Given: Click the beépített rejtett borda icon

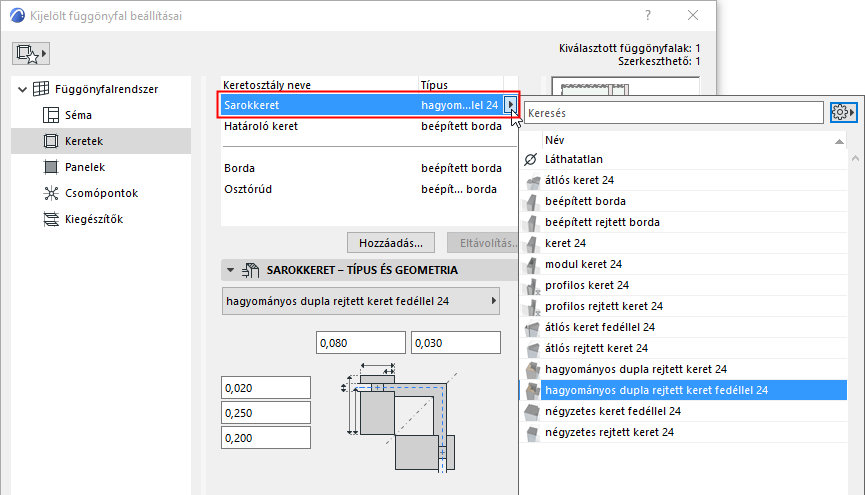Looking at the screenshot, I should point(532,222).
